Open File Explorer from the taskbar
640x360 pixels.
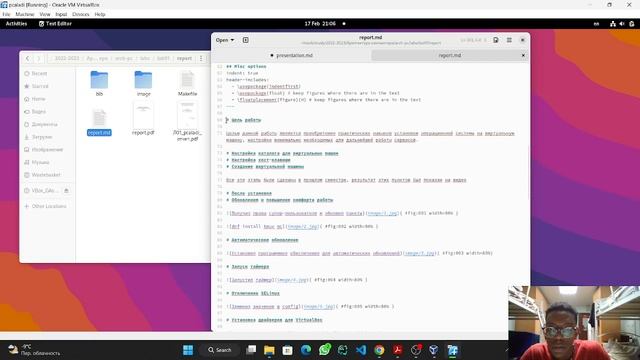coord(269,350)
